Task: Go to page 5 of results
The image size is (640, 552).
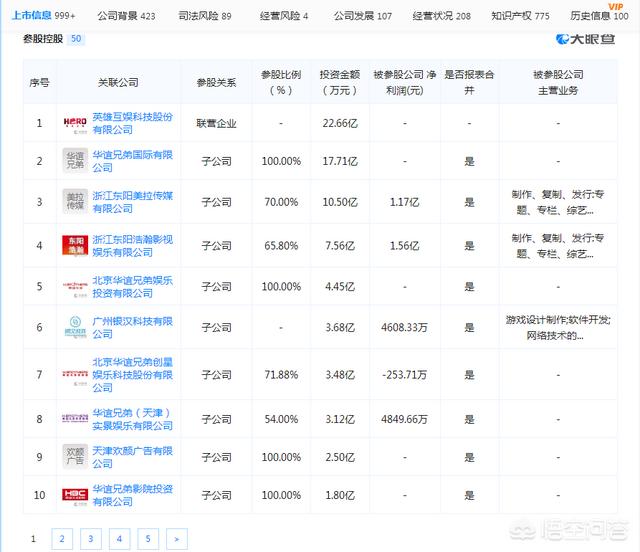Action: 148,539
